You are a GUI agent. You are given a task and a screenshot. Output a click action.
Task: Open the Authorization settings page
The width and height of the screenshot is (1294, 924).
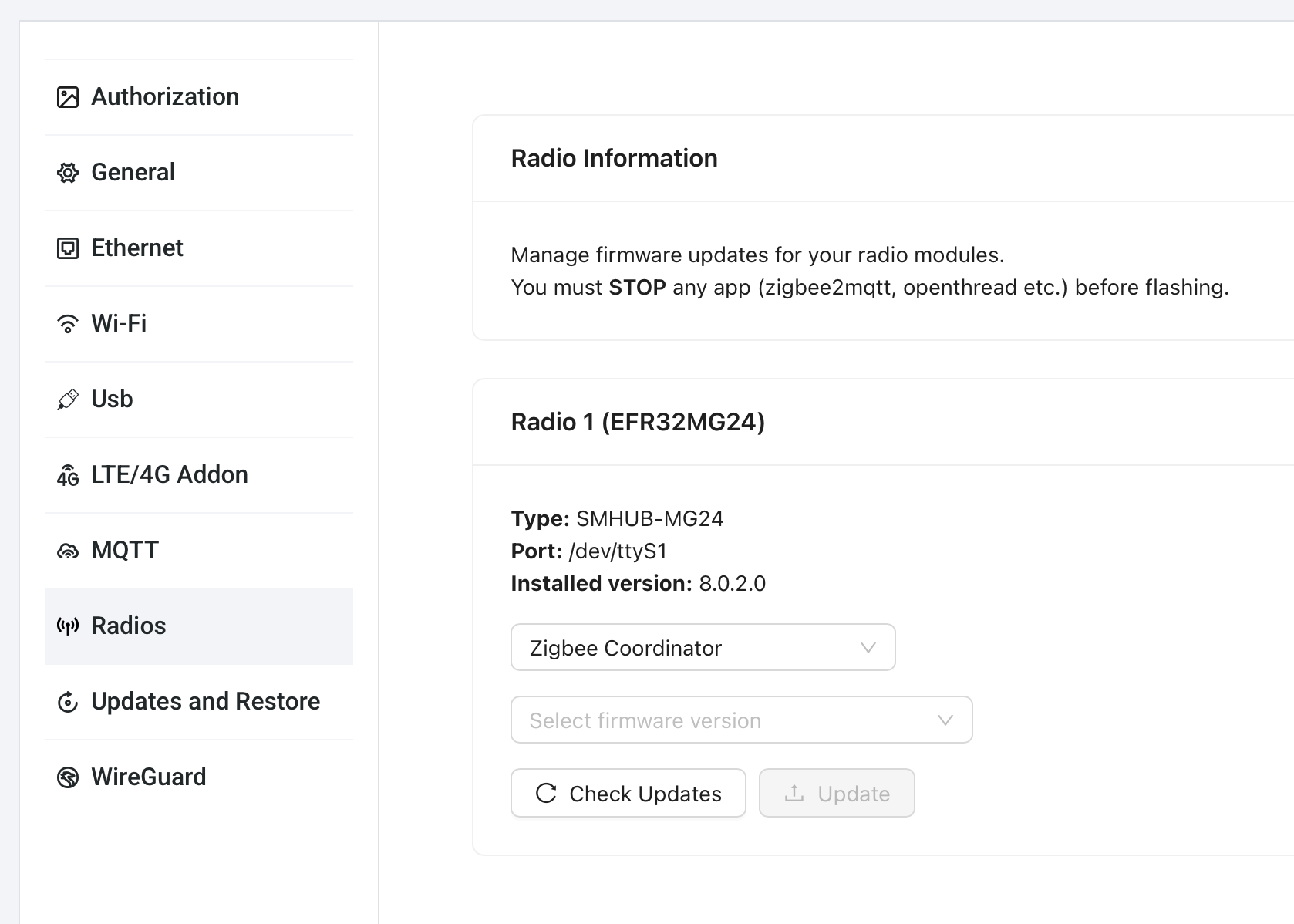pyautogui.click(x=199, y=97)
